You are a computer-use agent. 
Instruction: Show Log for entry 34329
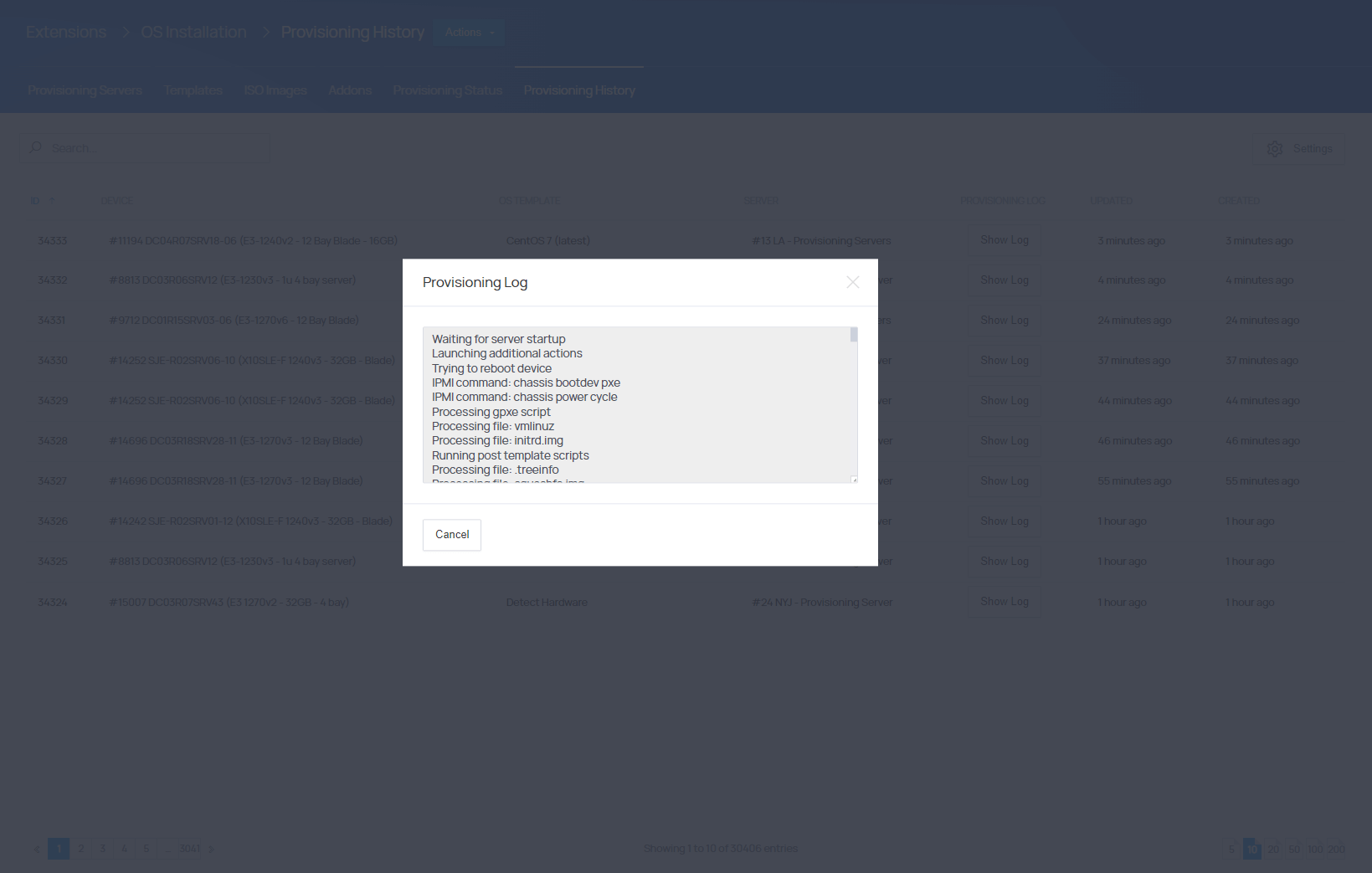click(x=1004, y=401)
